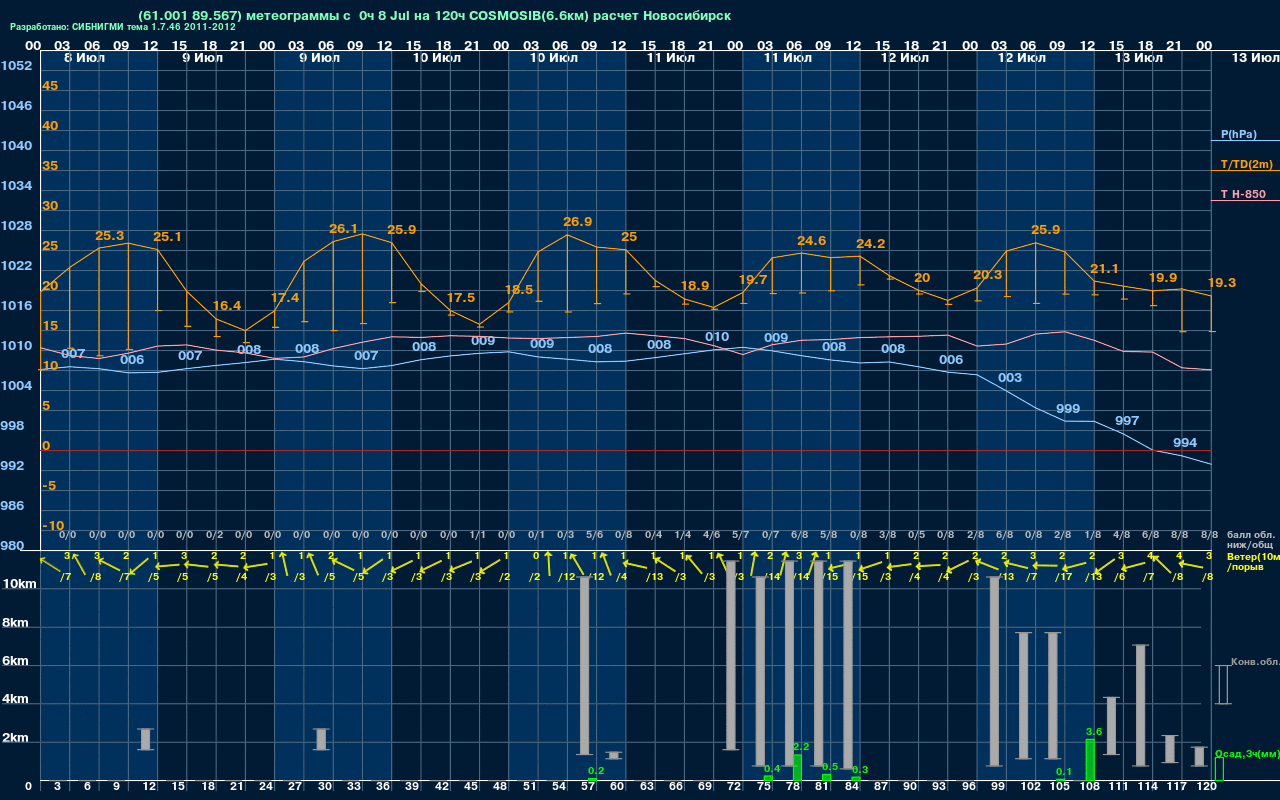
Task: Click the blue P(hPa) legend line
Action: pos(1245,141)
